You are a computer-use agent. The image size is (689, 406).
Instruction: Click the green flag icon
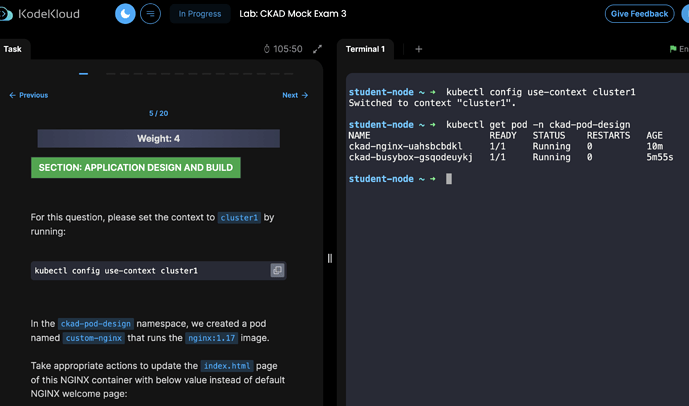pyautogui.click(x=673, y=49)
